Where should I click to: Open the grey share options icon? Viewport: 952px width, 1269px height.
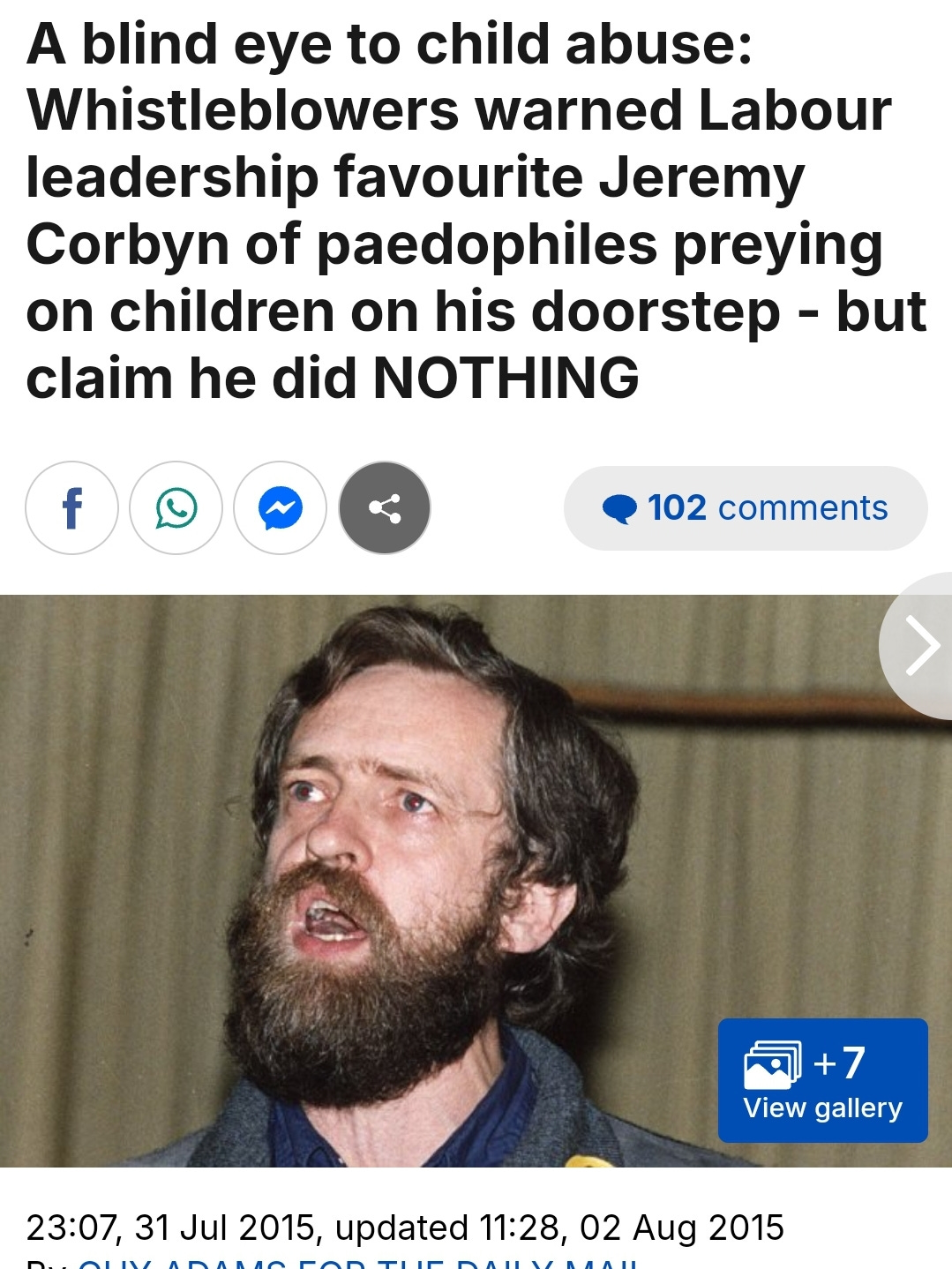[x=385, y=508]
